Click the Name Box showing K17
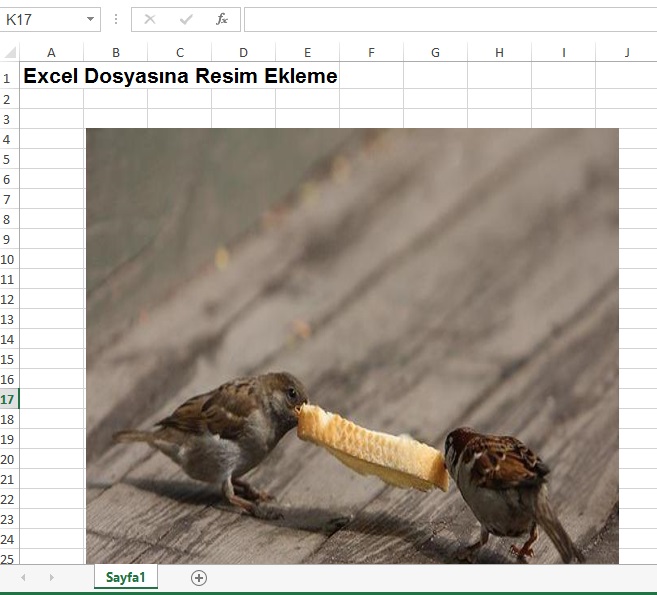 pyautogui.click(x=49, y=19)
